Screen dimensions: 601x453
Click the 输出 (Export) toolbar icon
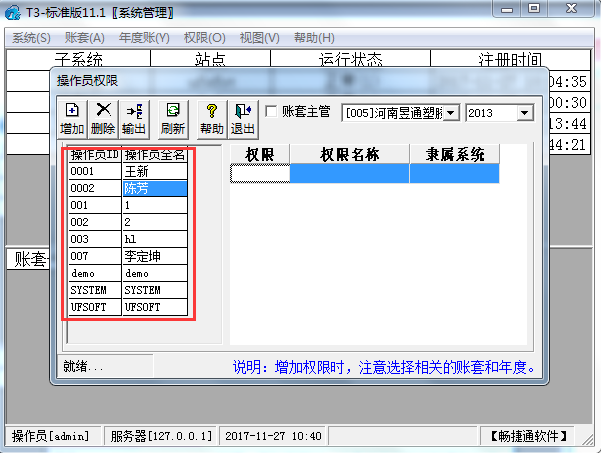click(x=134, y=119)
